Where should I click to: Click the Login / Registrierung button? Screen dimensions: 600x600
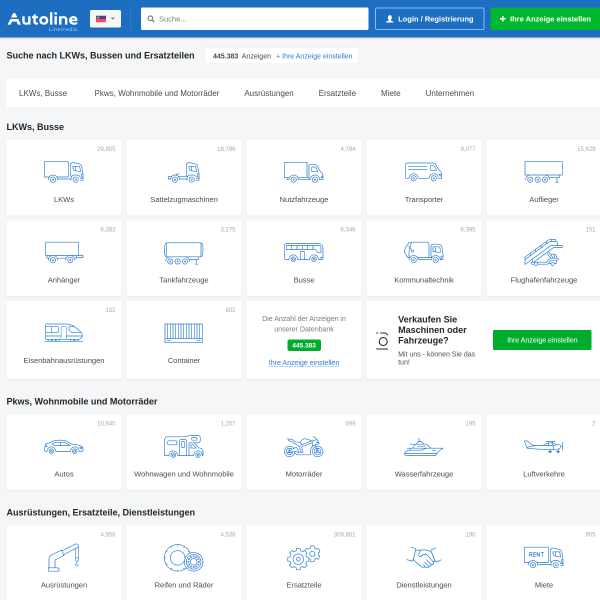tap(429, 19)
